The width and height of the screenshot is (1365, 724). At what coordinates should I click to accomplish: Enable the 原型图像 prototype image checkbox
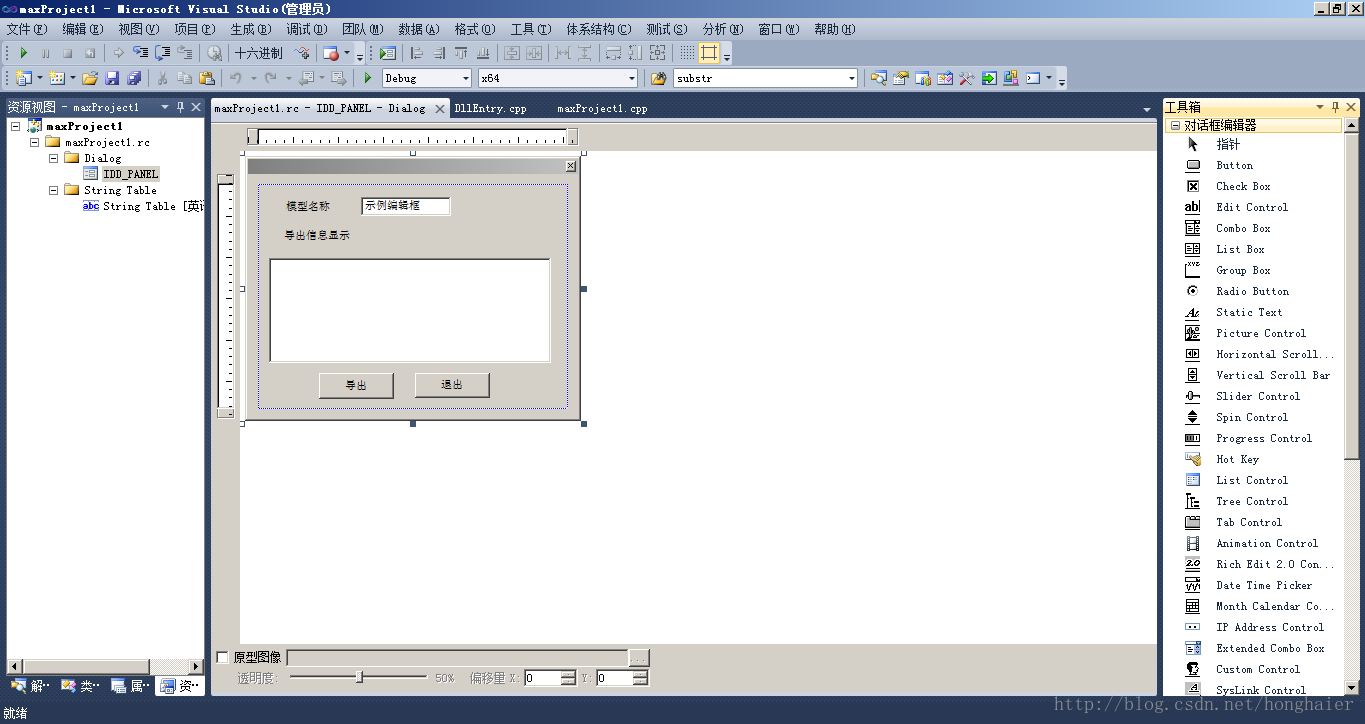(223, 657)
